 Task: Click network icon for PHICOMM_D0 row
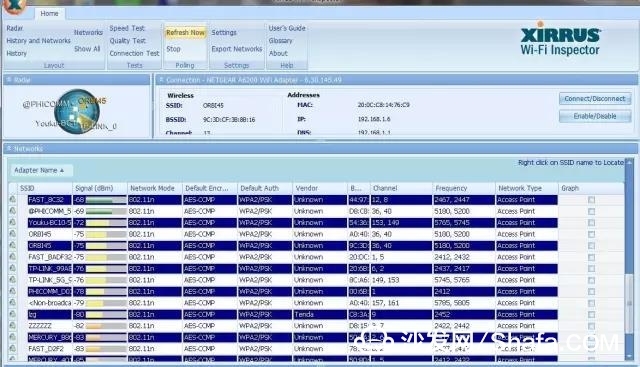pos(13,291)
